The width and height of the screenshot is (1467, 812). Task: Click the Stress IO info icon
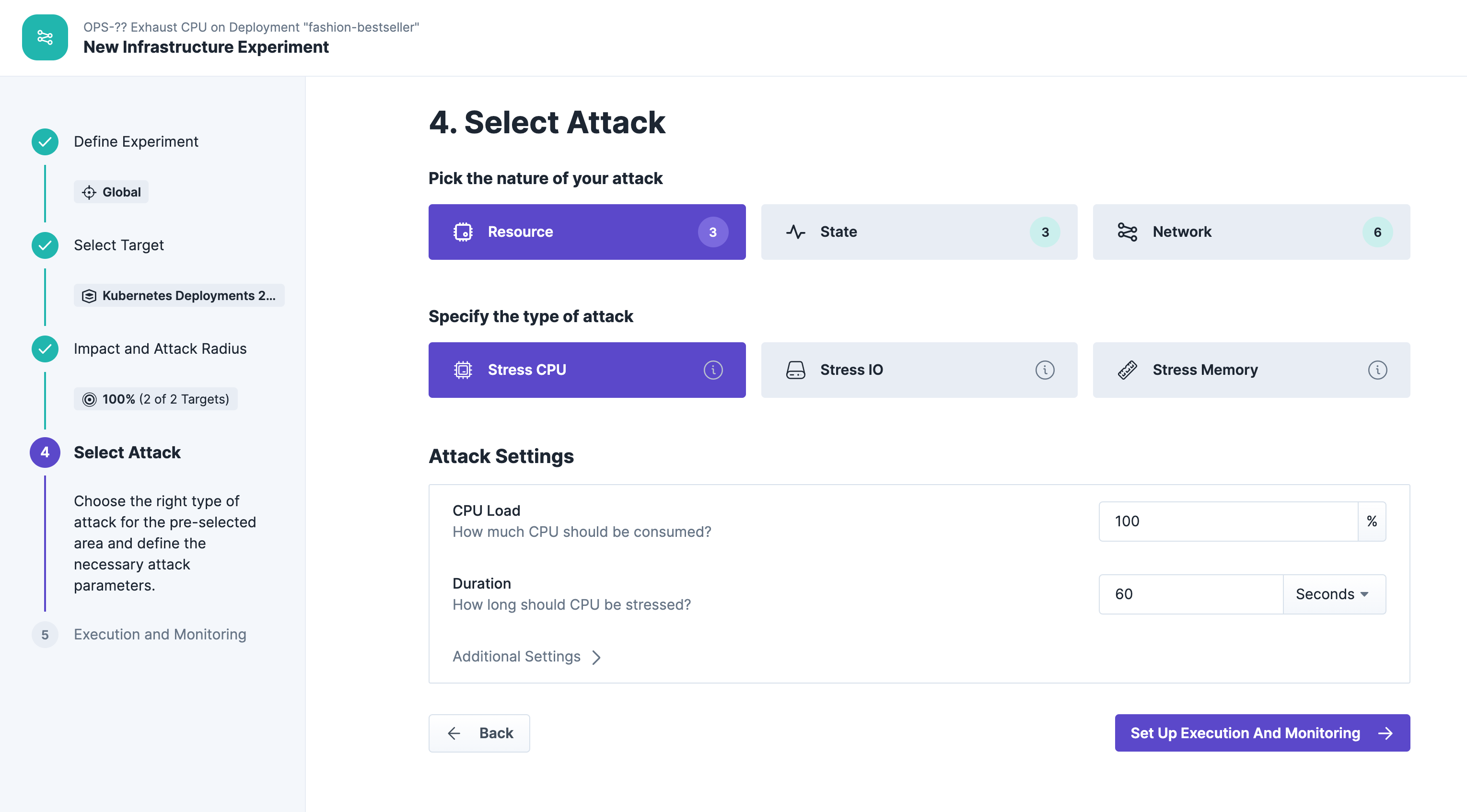click(1045, 370)
